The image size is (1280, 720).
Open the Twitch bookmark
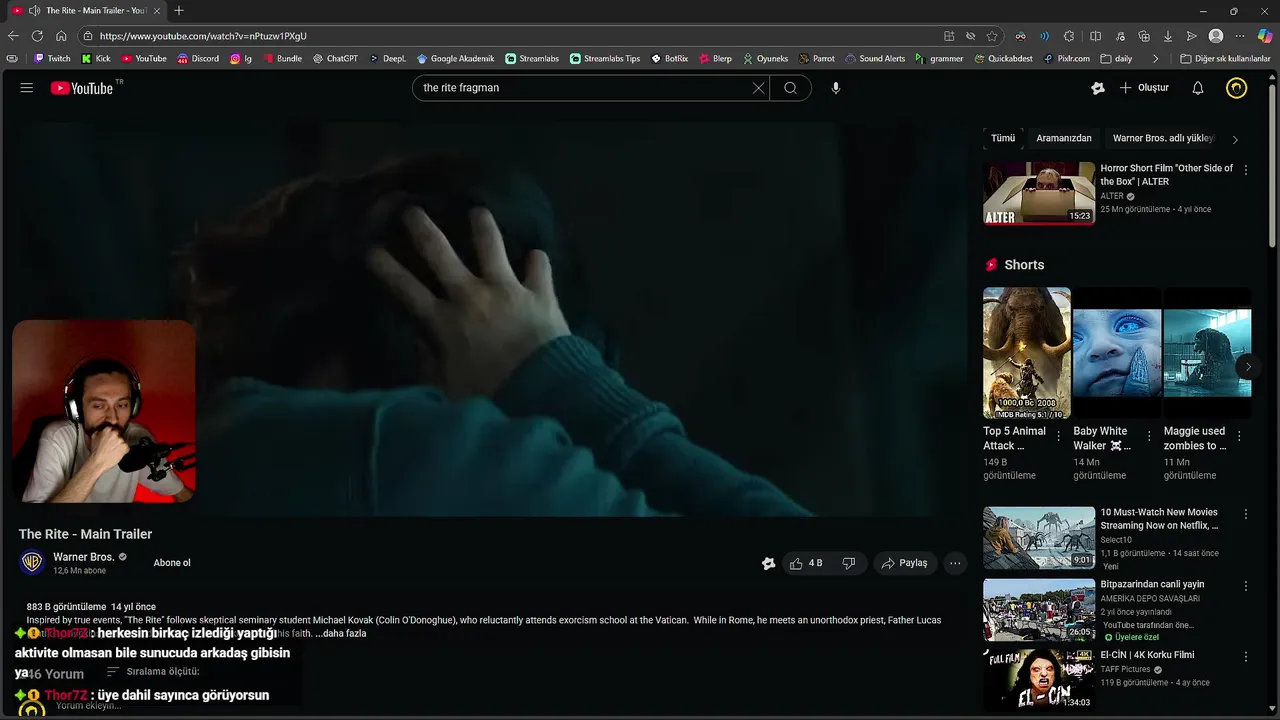click(52, 59)
